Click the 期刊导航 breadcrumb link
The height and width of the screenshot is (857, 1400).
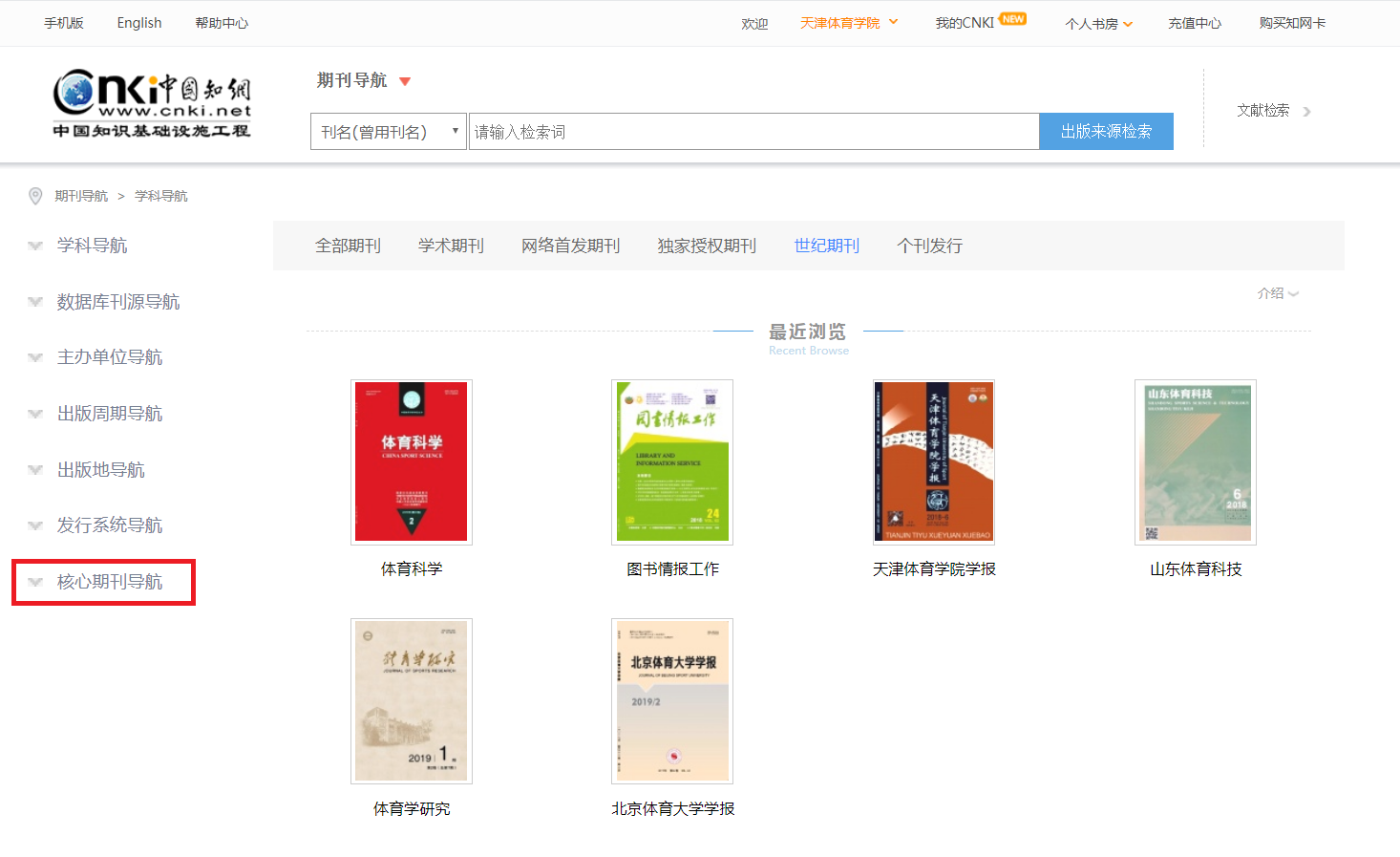(x=81, y=196)
